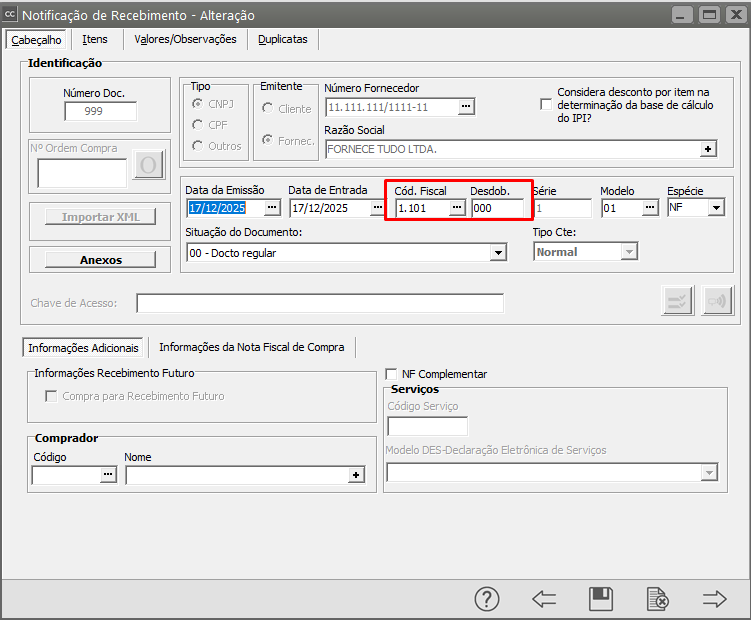This screenshot has height=620, width=751.
Task: Expand the Situação do Documento dropdown
Action: click(498, 253)
